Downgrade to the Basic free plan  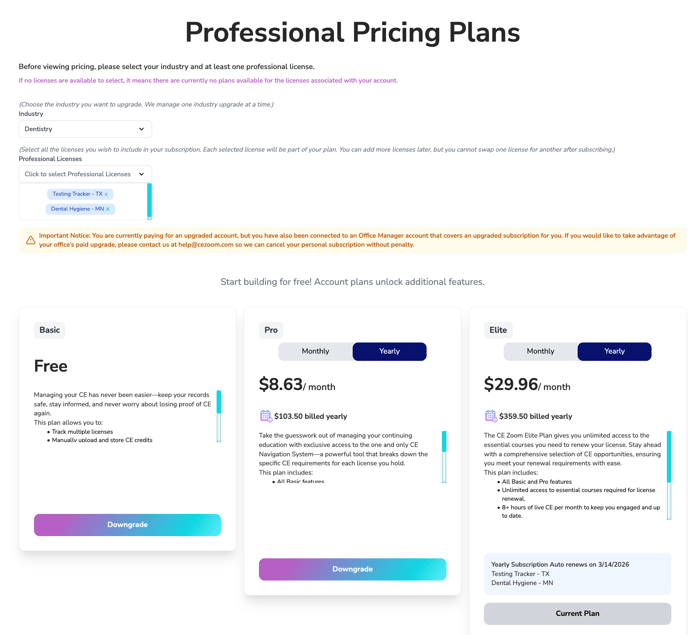127,525
